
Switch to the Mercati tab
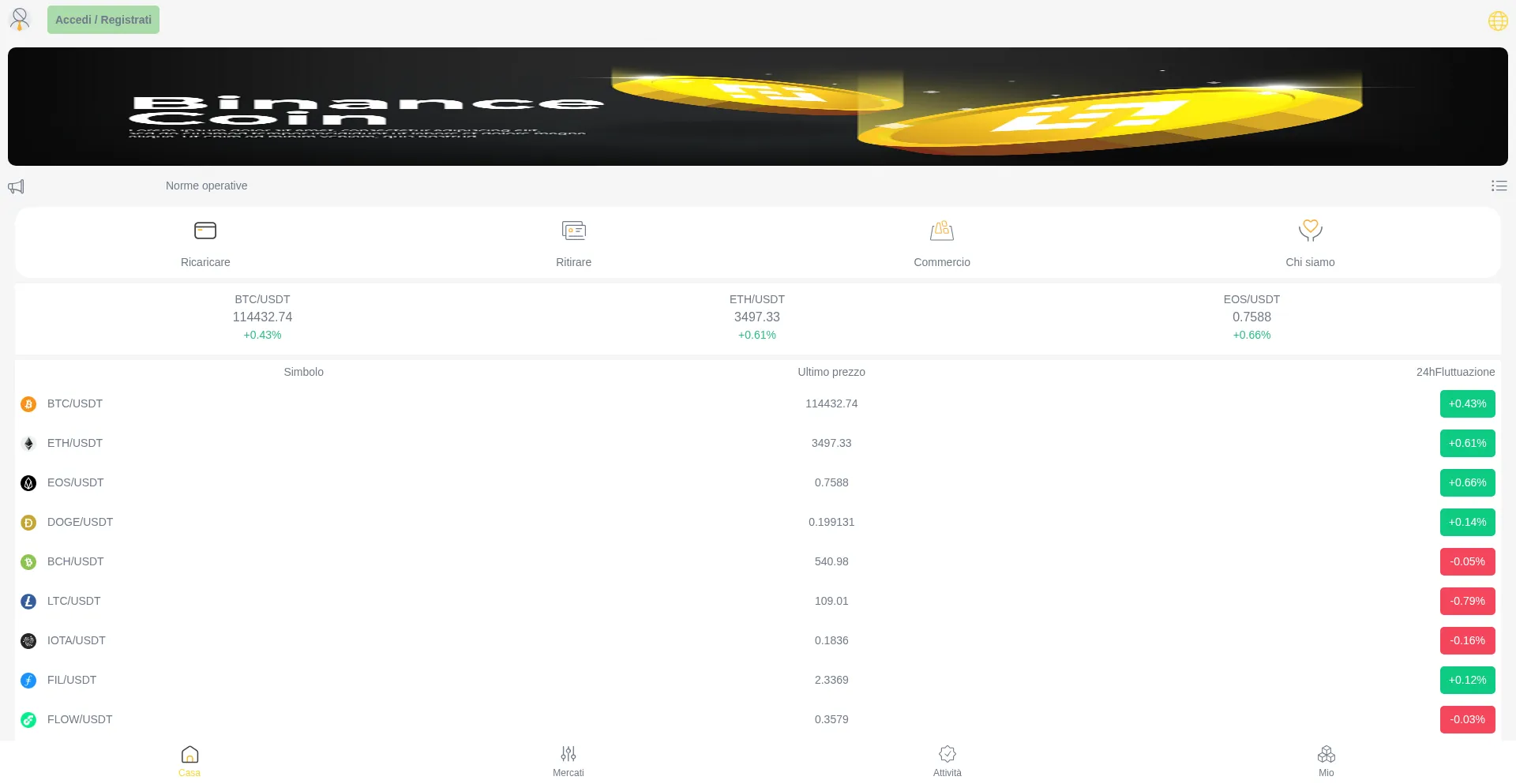point(568,762)
